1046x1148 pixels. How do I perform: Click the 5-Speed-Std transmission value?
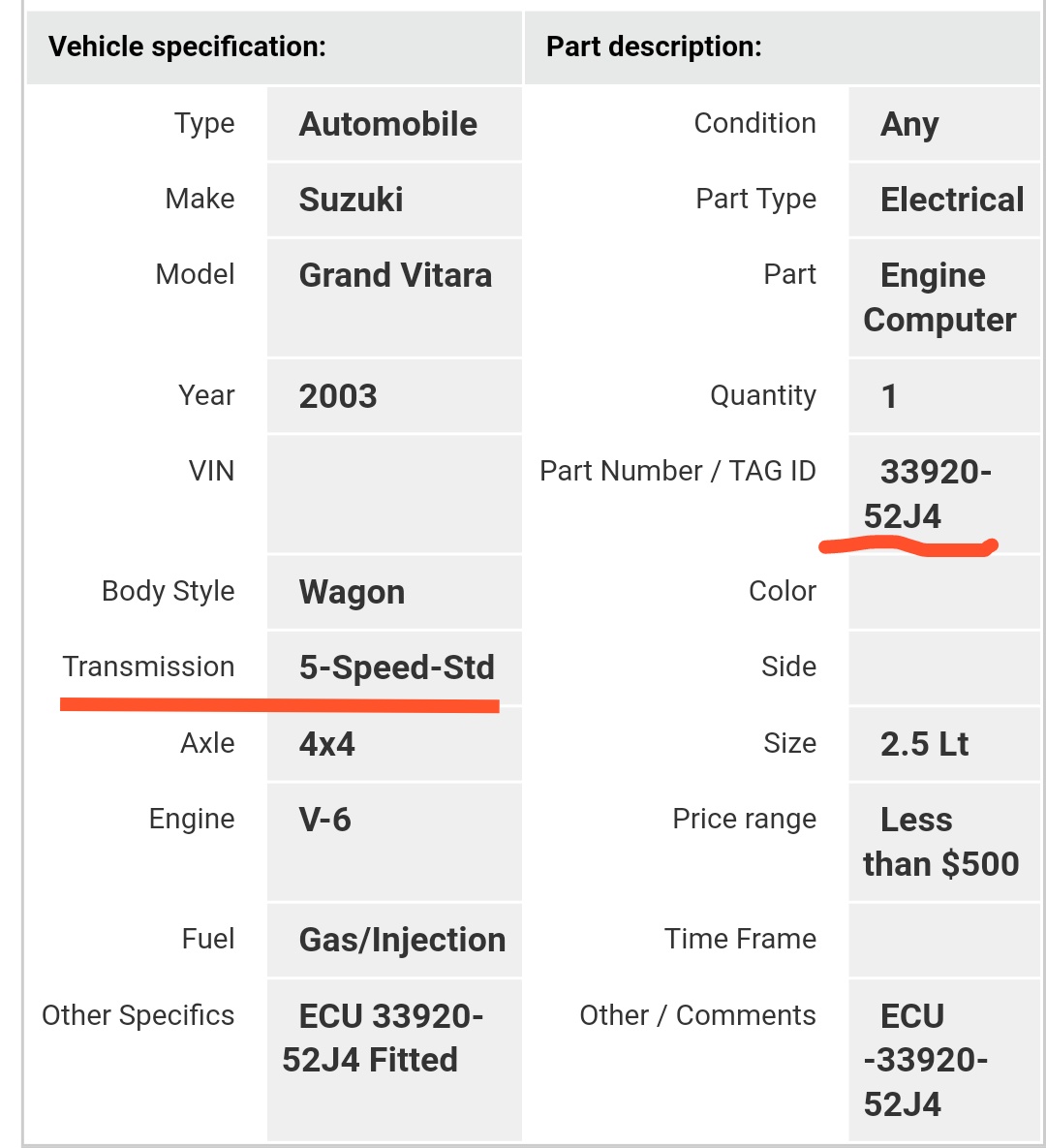click(396, 667)
